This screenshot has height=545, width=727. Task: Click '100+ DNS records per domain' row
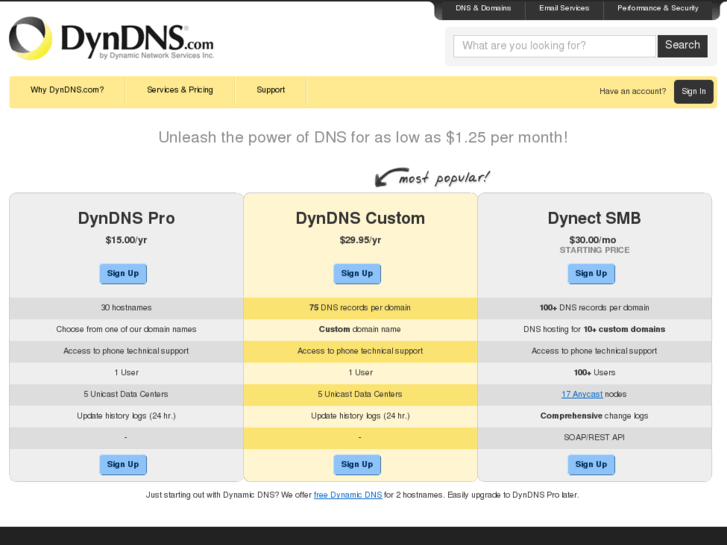[594, 308]
